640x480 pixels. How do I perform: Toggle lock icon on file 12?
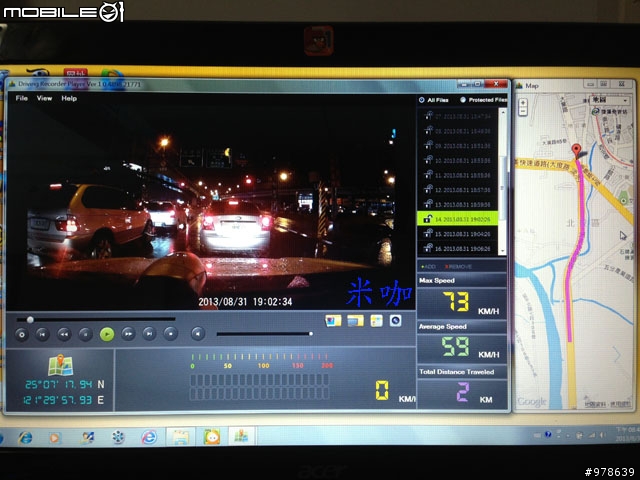[x=428, y=189]
